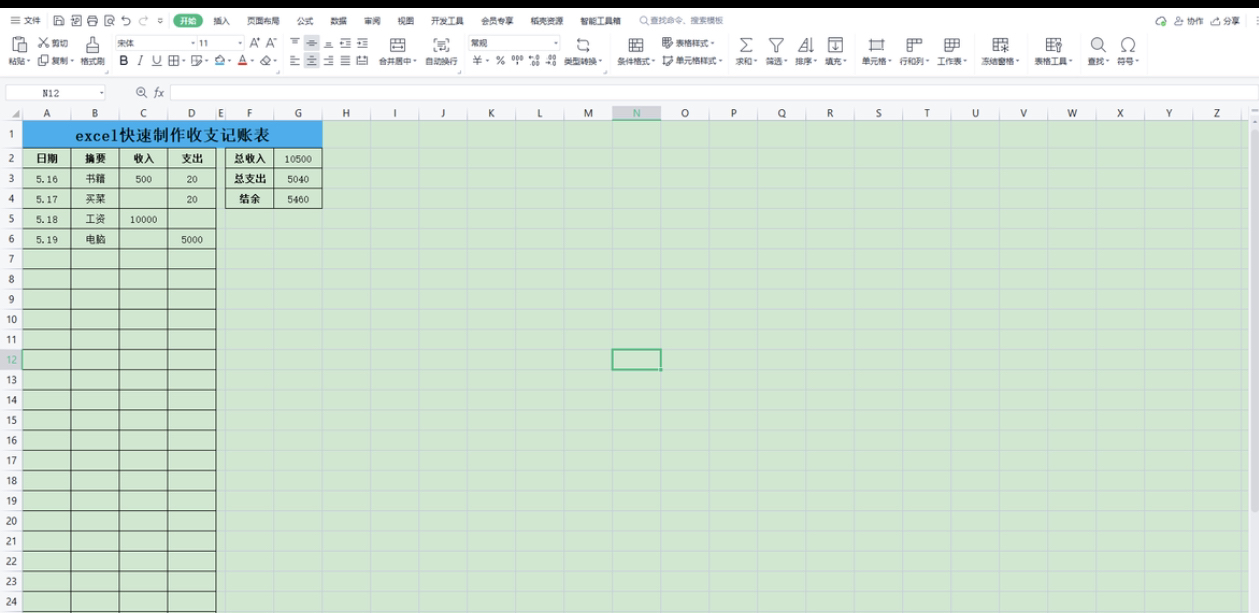Switch to the Data (数据) tab
The image size is (1259, 613).
click(338, 21)
